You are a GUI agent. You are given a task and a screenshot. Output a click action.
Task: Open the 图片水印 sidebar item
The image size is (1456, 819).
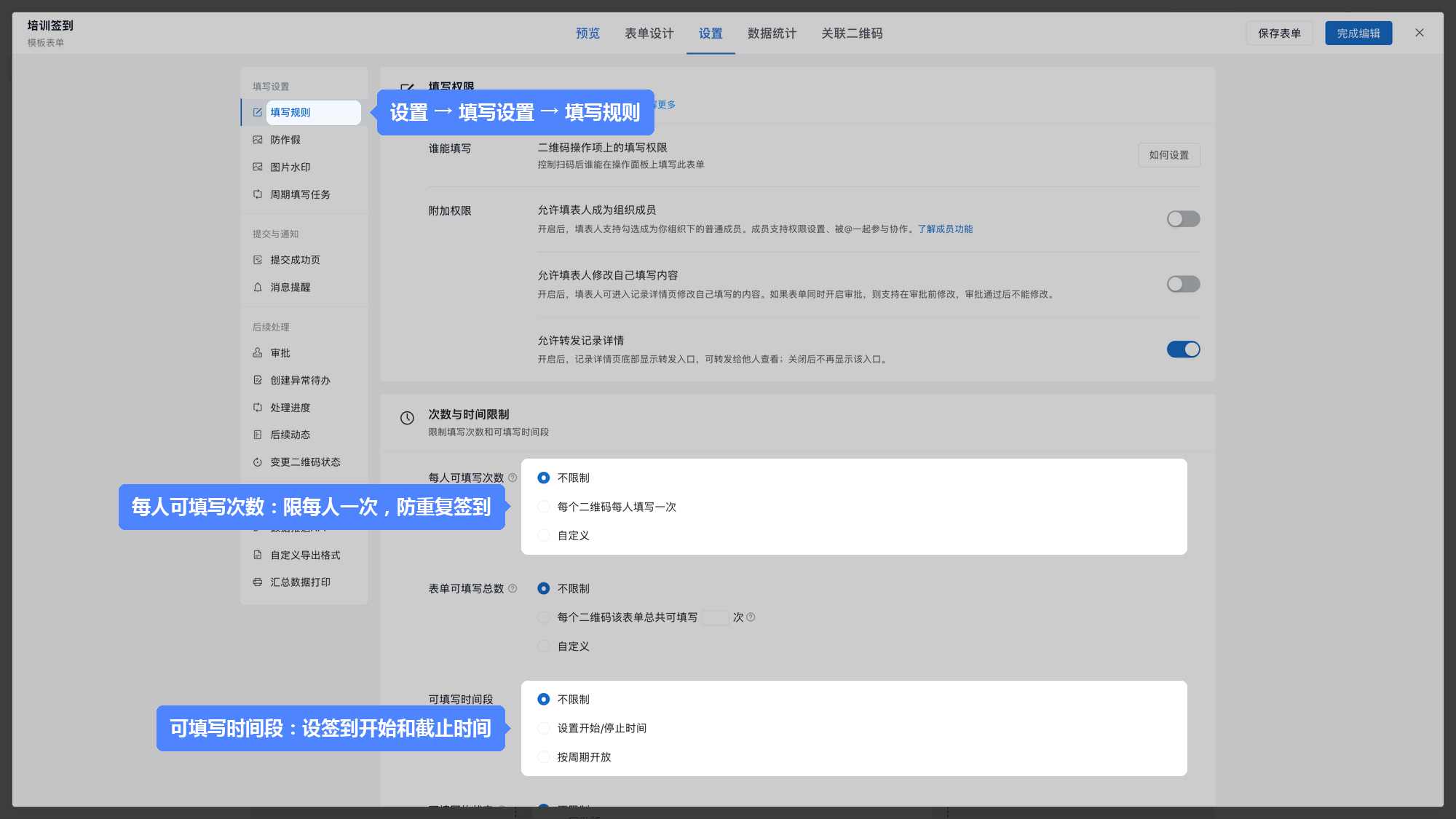point(304,167)
